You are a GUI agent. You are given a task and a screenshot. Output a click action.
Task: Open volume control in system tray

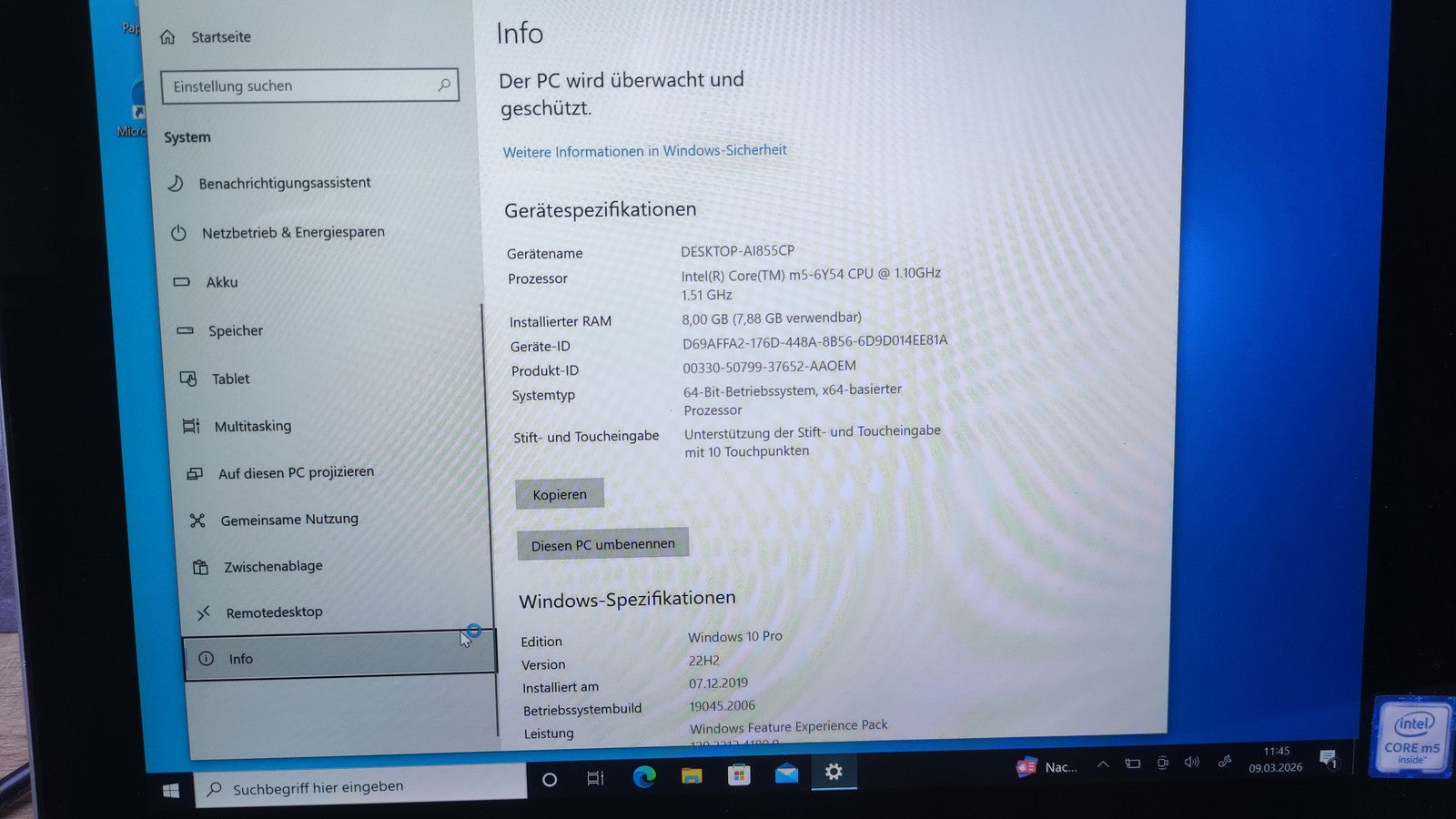[1192, 762]
